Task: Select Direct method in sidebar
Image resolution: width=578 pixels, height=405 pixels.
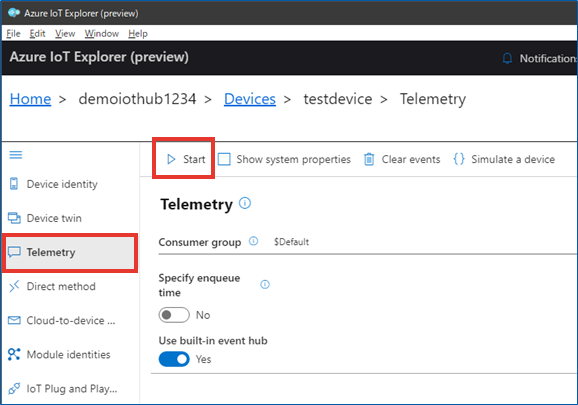Action: tap(61, 286)
